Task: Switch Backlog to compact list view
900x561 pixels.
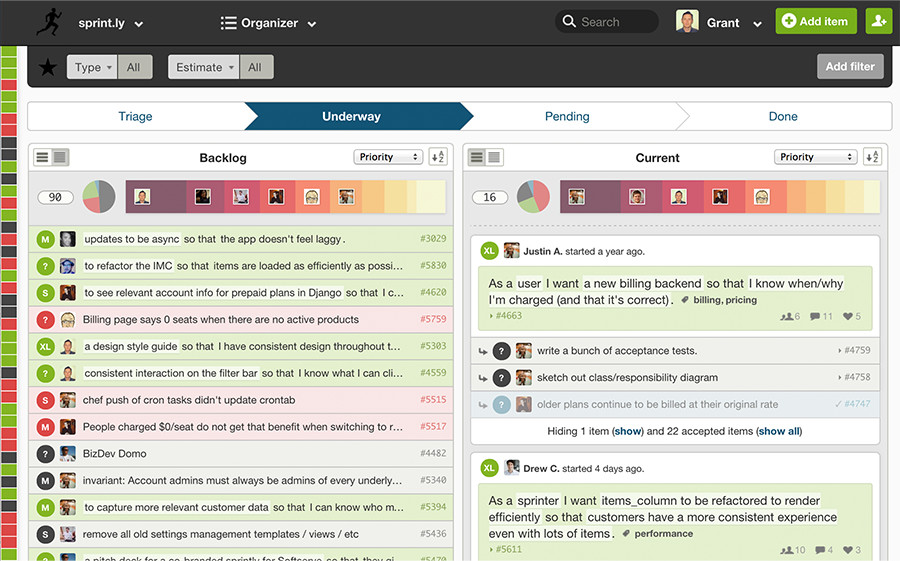Action: tap(42, 157)
